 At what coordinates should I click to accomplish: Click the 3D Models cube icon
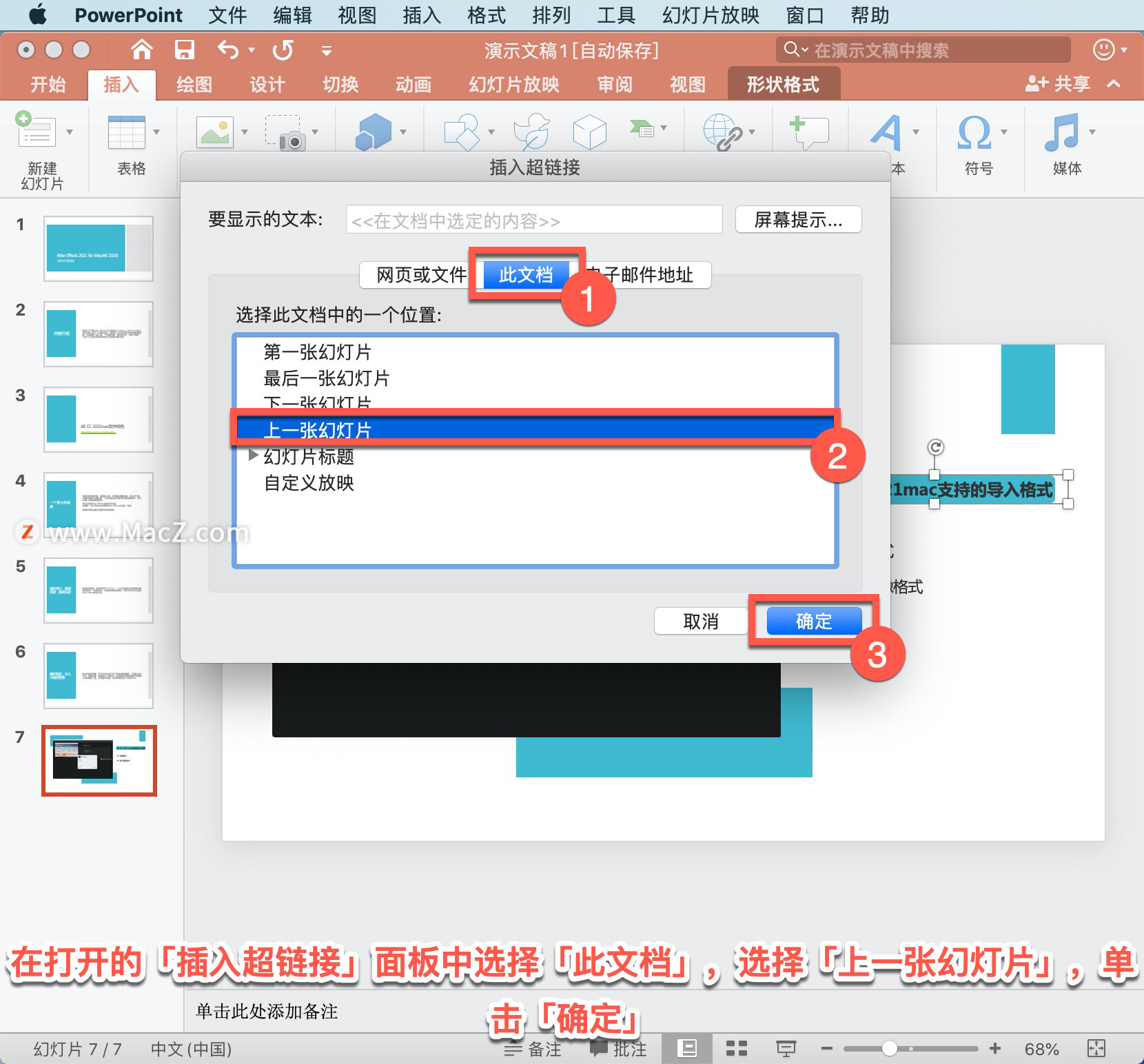pyautogui.click(x=590, y=132)
